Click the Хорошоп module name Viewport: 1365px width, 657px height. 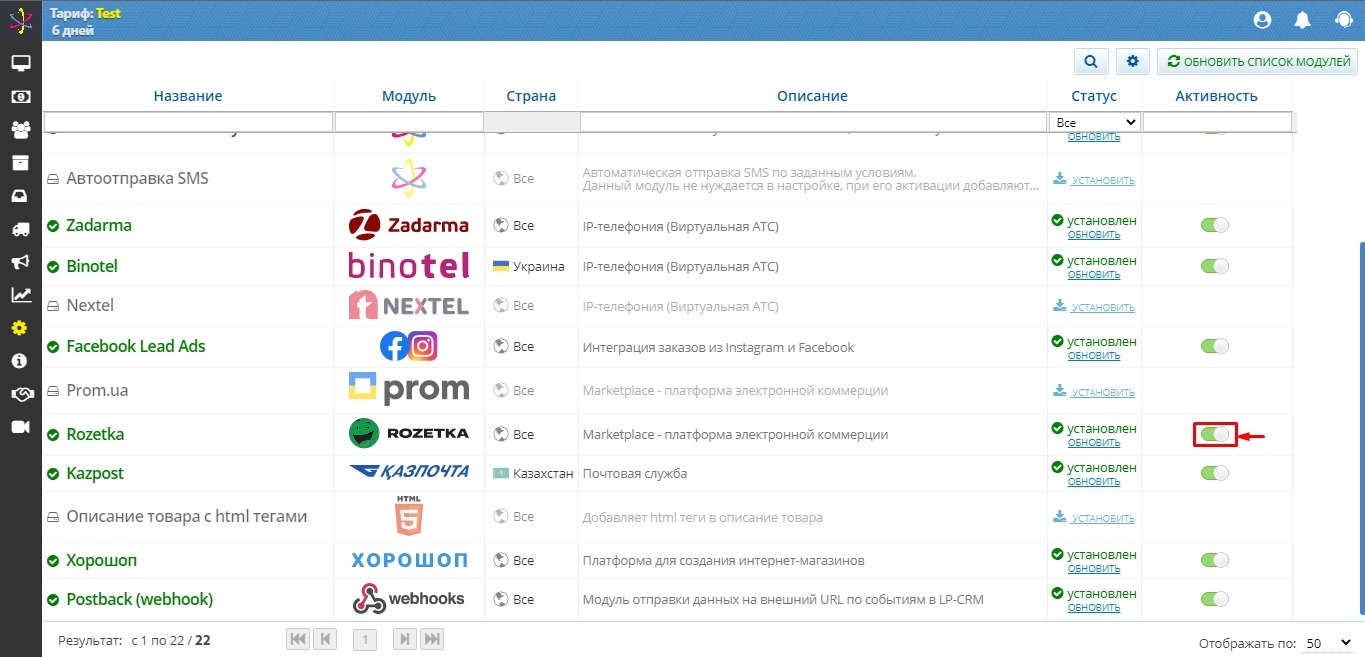pos(102,560)
